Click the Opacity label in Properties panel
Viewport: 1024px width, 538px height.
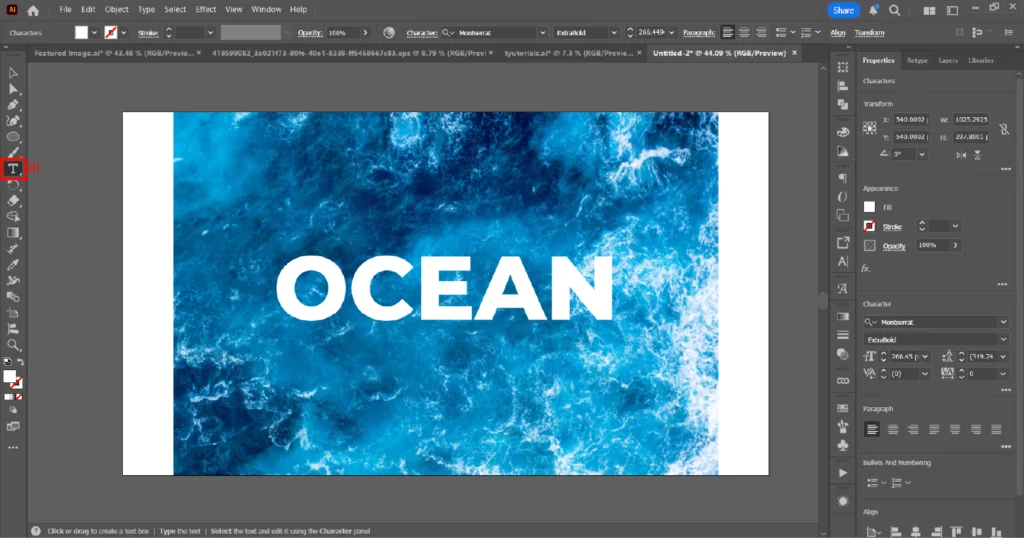click(894, 246)
